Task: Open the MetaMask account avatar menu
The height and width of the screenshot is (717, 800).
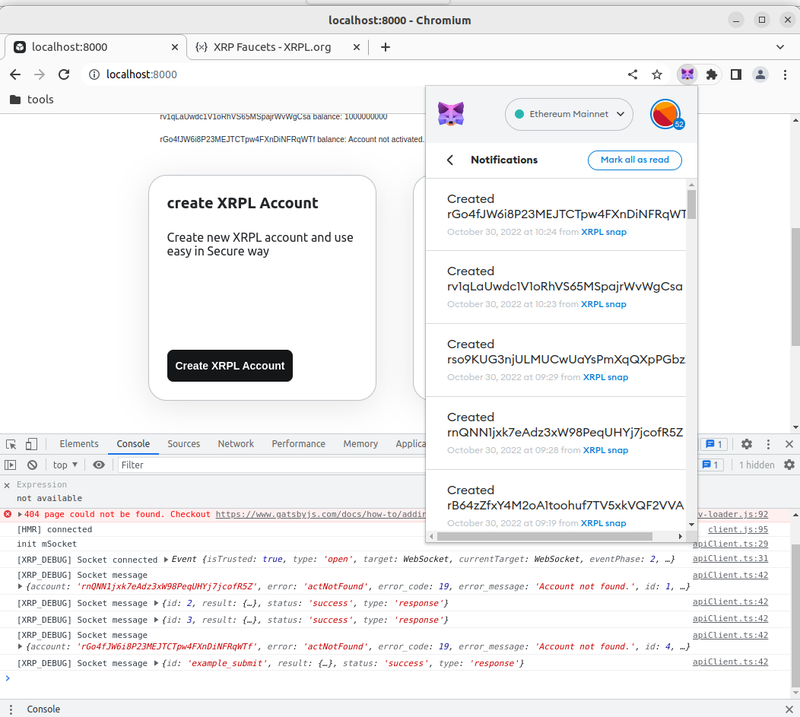Action: tap(666, 114)
